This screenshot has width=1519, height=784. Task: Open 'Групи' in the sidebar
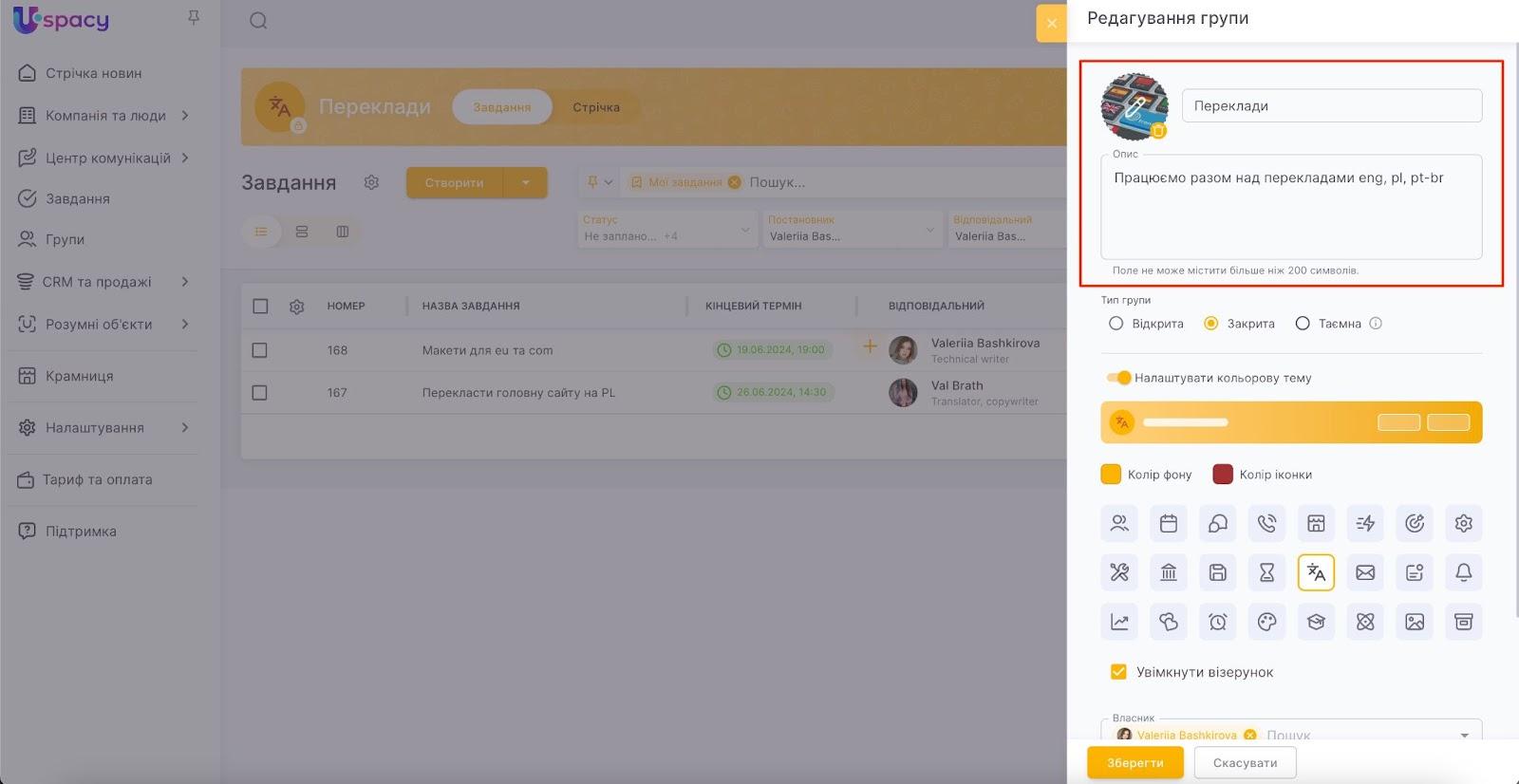(65, 239)
